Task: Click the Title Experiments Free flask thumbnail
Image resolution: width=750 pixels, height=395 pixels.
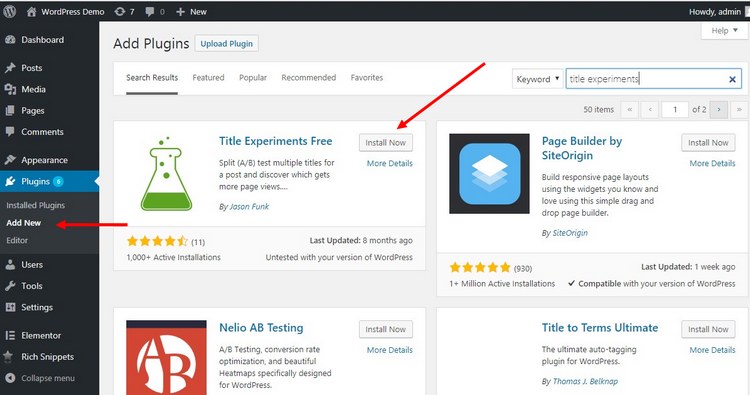Action: click(166, 173)
